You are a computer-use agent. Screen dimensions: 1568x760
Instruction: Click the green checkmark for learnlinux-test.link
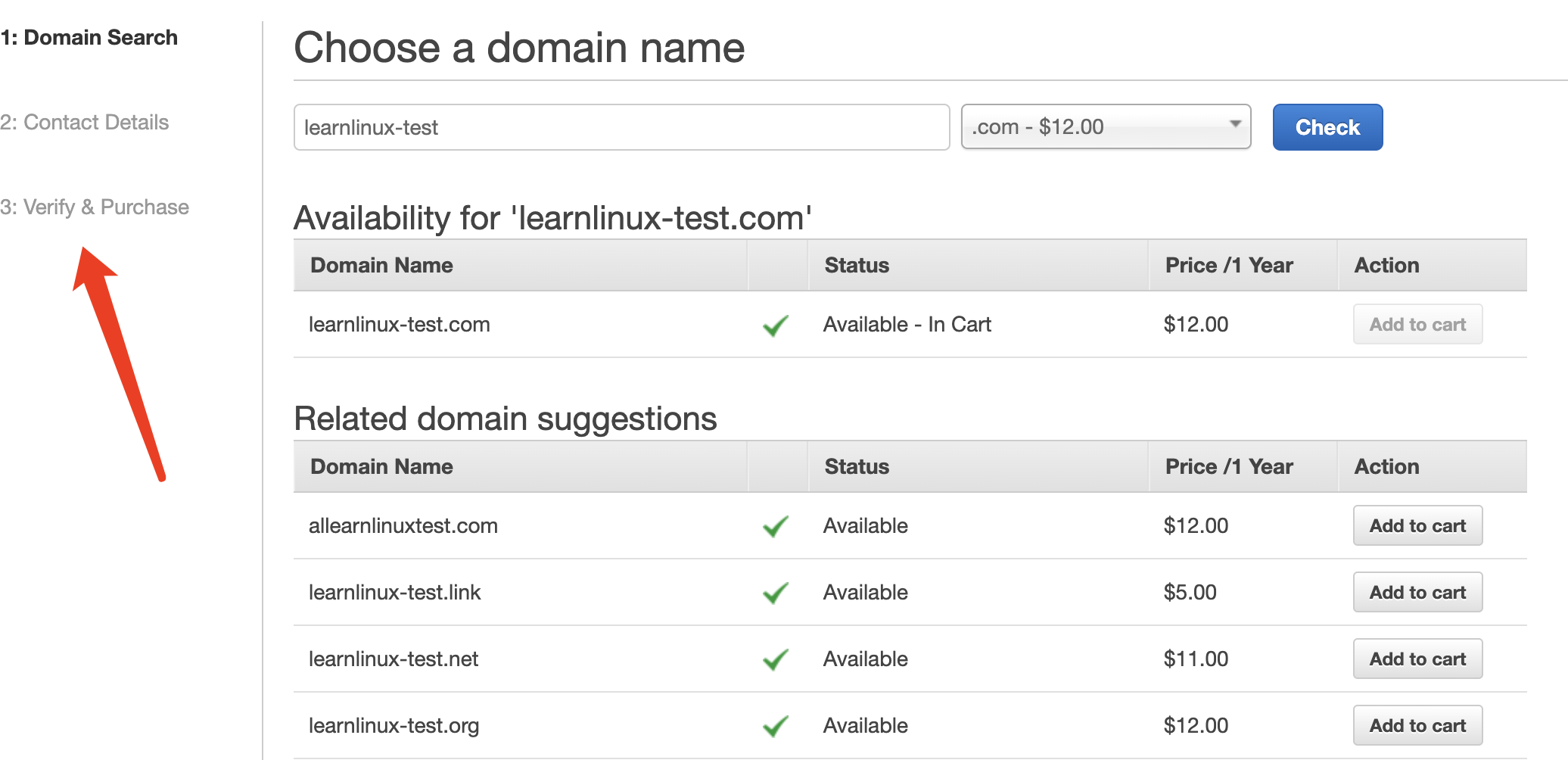tap(776, 593)
